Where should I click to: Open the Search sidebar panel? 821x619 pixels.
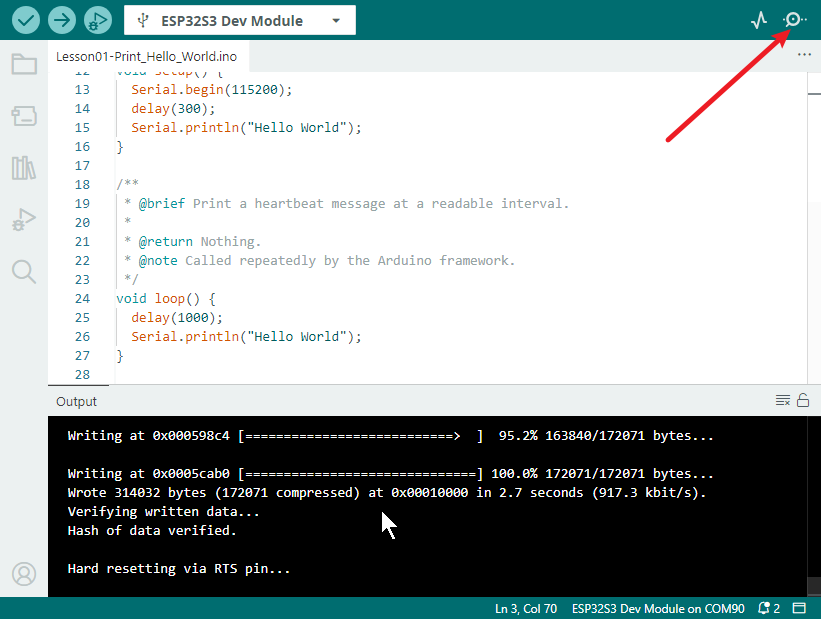tap(24, 272)
